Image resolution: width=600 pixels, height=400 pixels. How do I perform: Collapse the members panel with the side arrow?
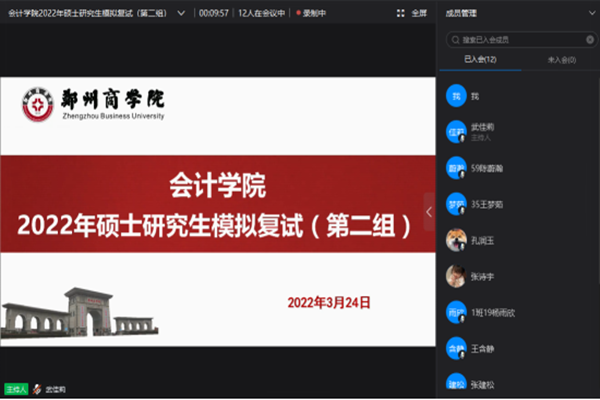429,211
